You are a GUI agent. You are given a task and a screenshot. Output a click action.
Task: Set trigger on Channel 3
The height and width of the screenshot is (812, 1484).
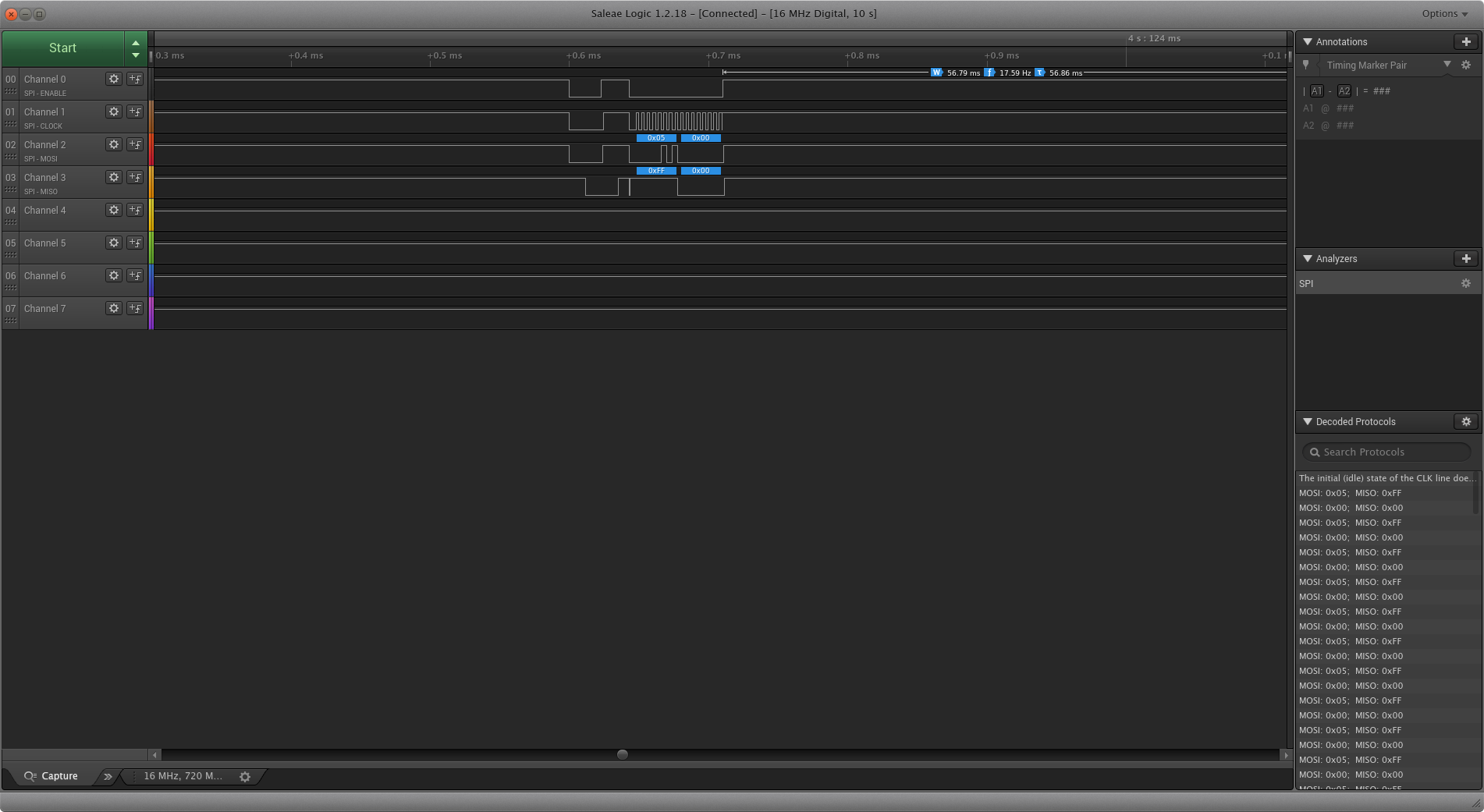(x=135, y=177)
